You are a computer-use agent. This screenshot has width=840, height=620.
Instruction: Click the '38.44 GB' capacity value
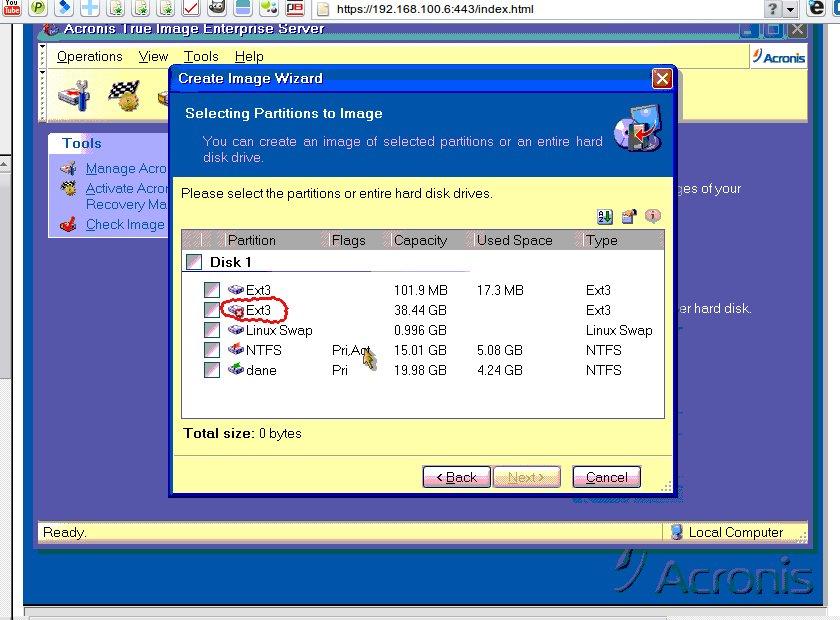(421, 310)
